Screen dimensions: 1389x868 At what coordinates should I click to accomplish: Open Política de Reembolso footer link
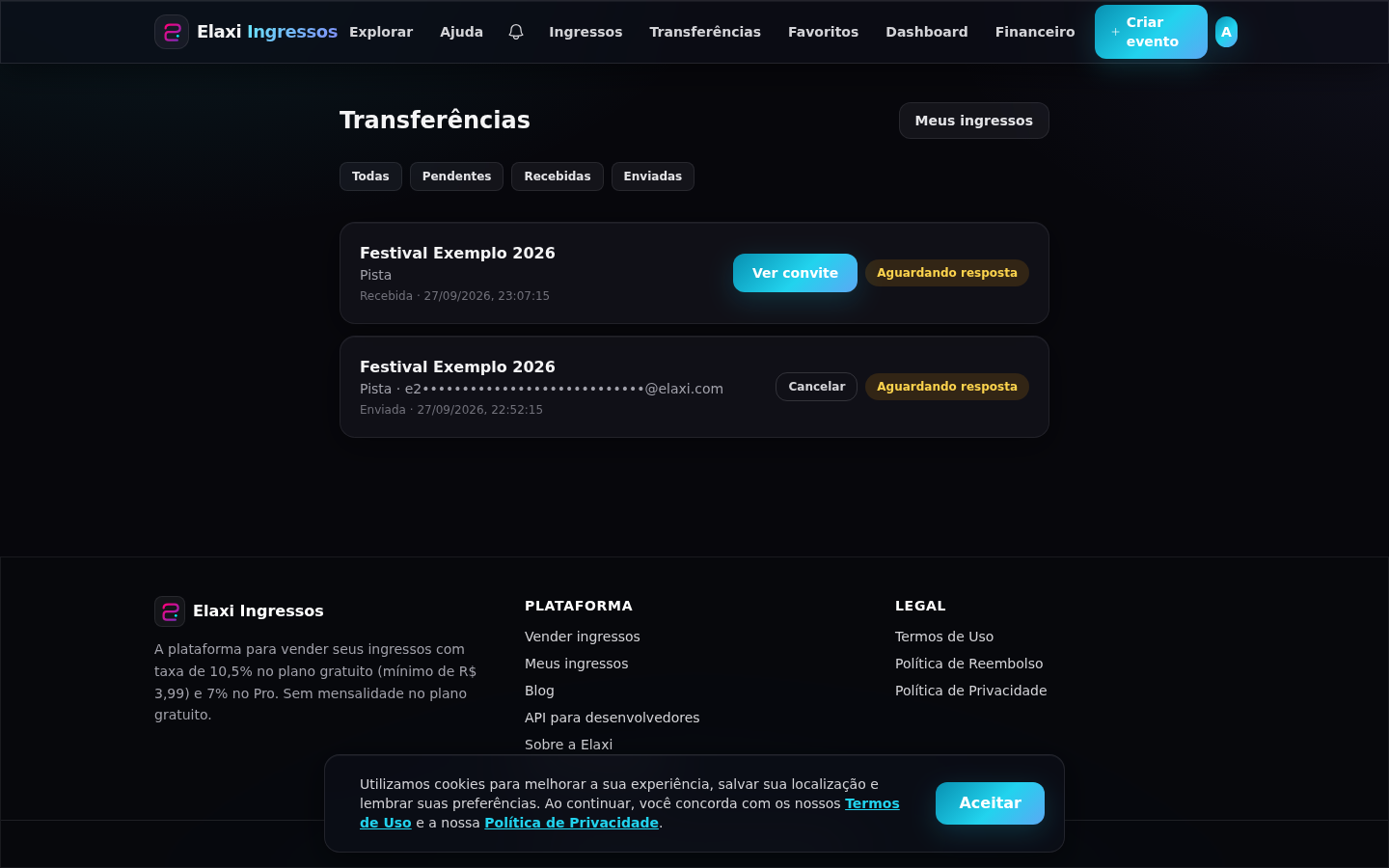coord(969,664)
